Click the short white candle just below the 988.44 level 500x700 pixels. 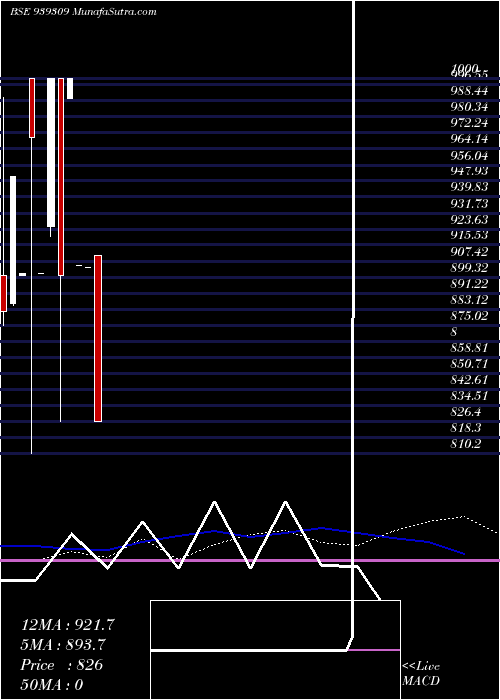click(x=70, y=88)
